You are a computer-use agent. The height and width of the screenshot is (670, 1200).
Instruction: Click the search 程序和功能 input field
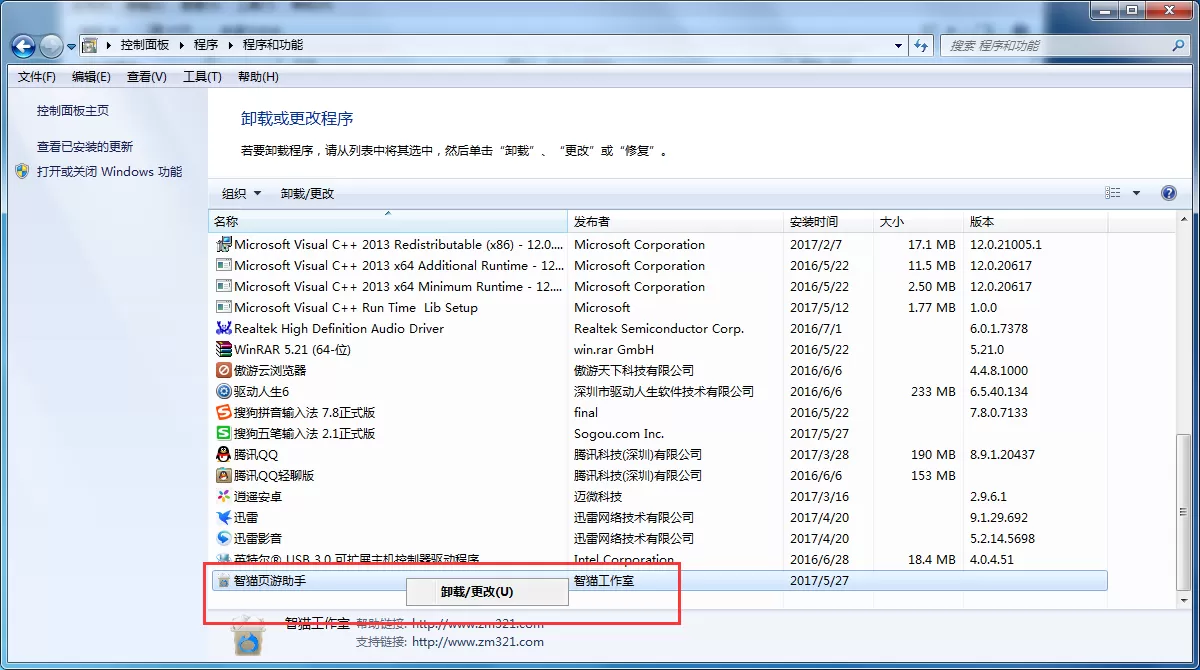pyautogui.click(x=1055, y=45)
